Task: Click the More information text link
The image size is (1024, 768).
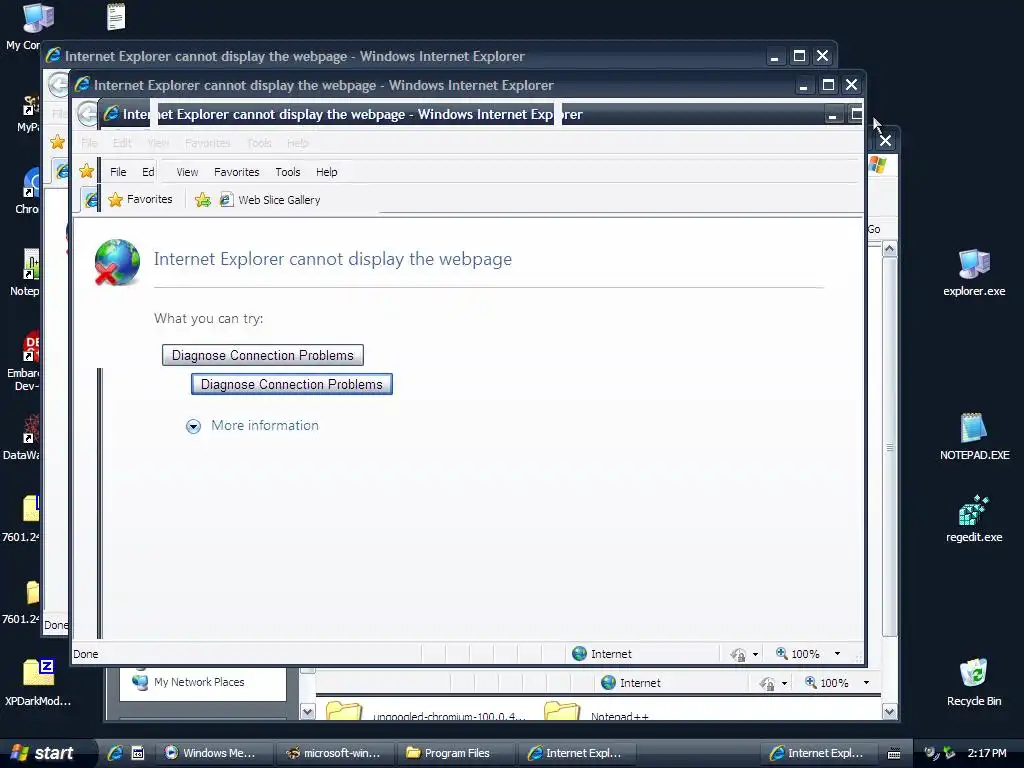Action: 264,425
